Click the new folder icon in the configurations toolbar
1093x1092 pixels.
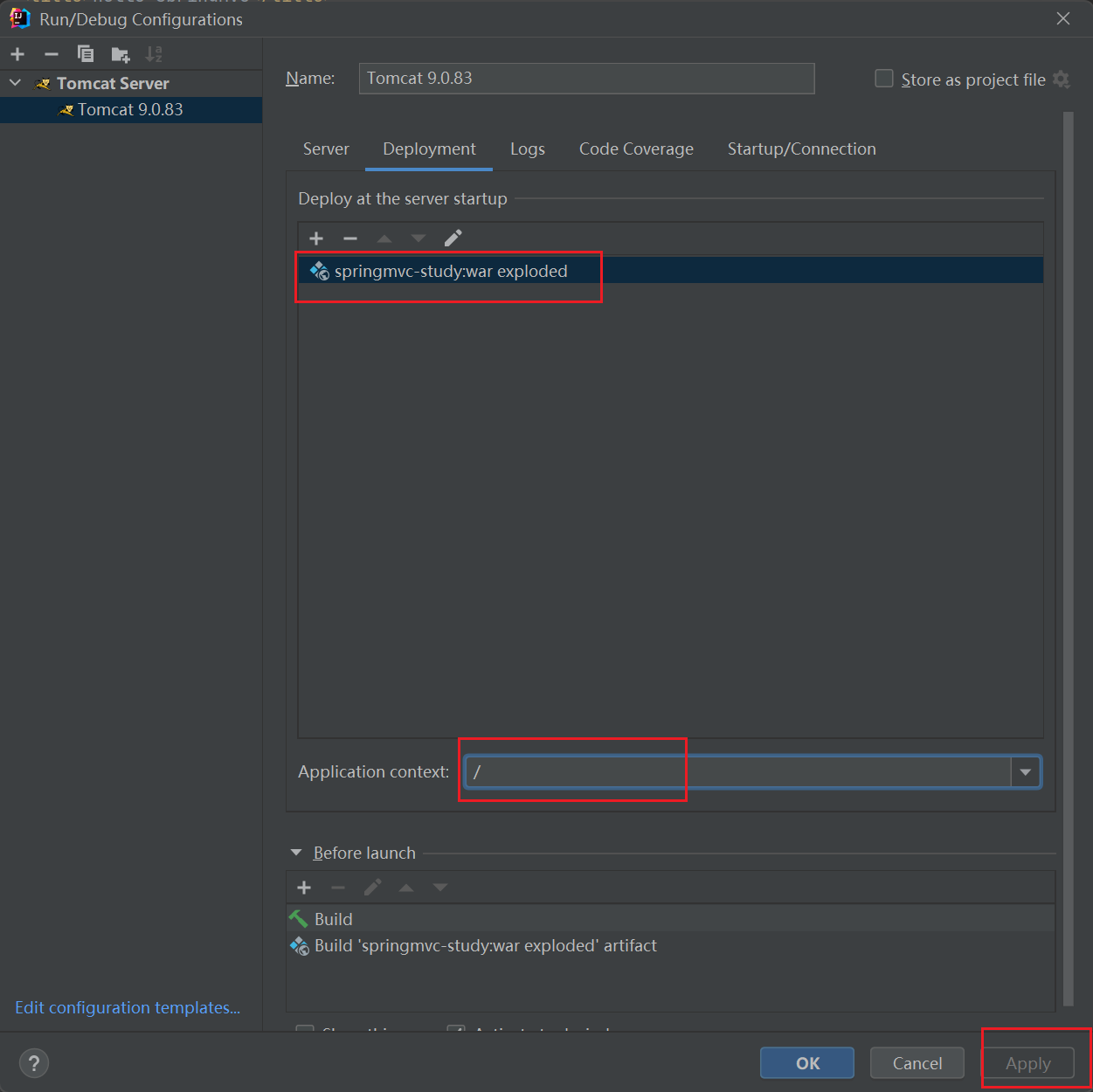coord(121,55)
